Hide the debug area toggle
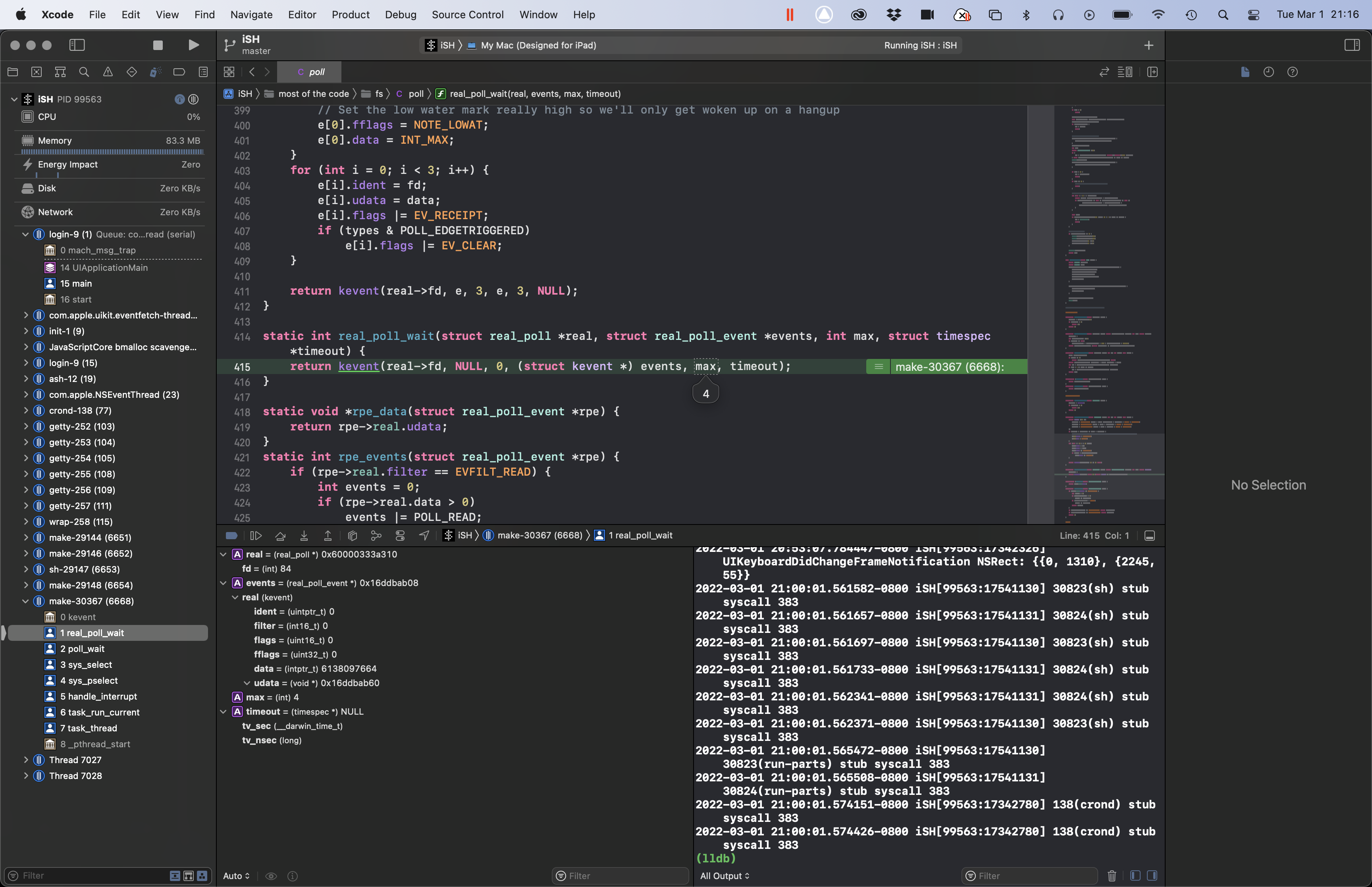Screen dimensions: 1372x887 tap(1149, 536)
